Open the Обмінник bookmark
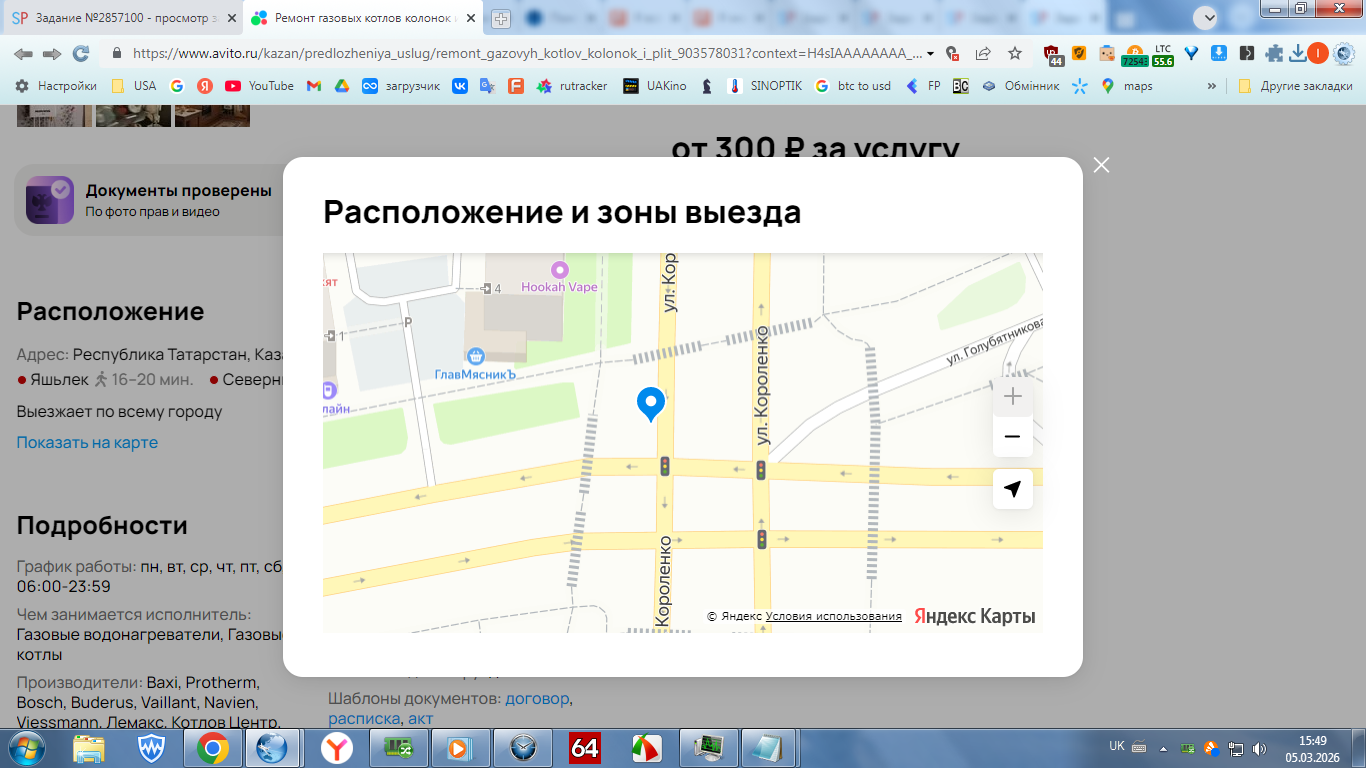 [x=1020, y=86]
